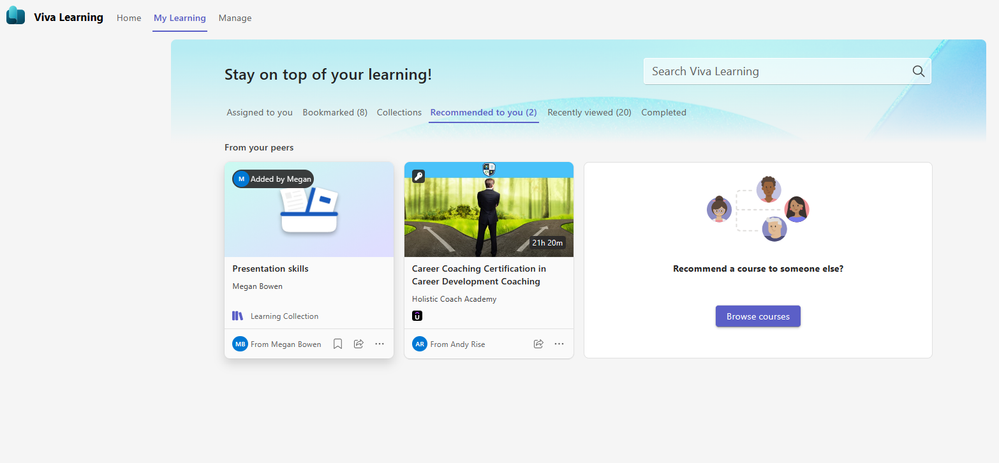Open the Bookmarked (8) tab
The width and height of the screenshot is (999, 463).
click(335, 112)
